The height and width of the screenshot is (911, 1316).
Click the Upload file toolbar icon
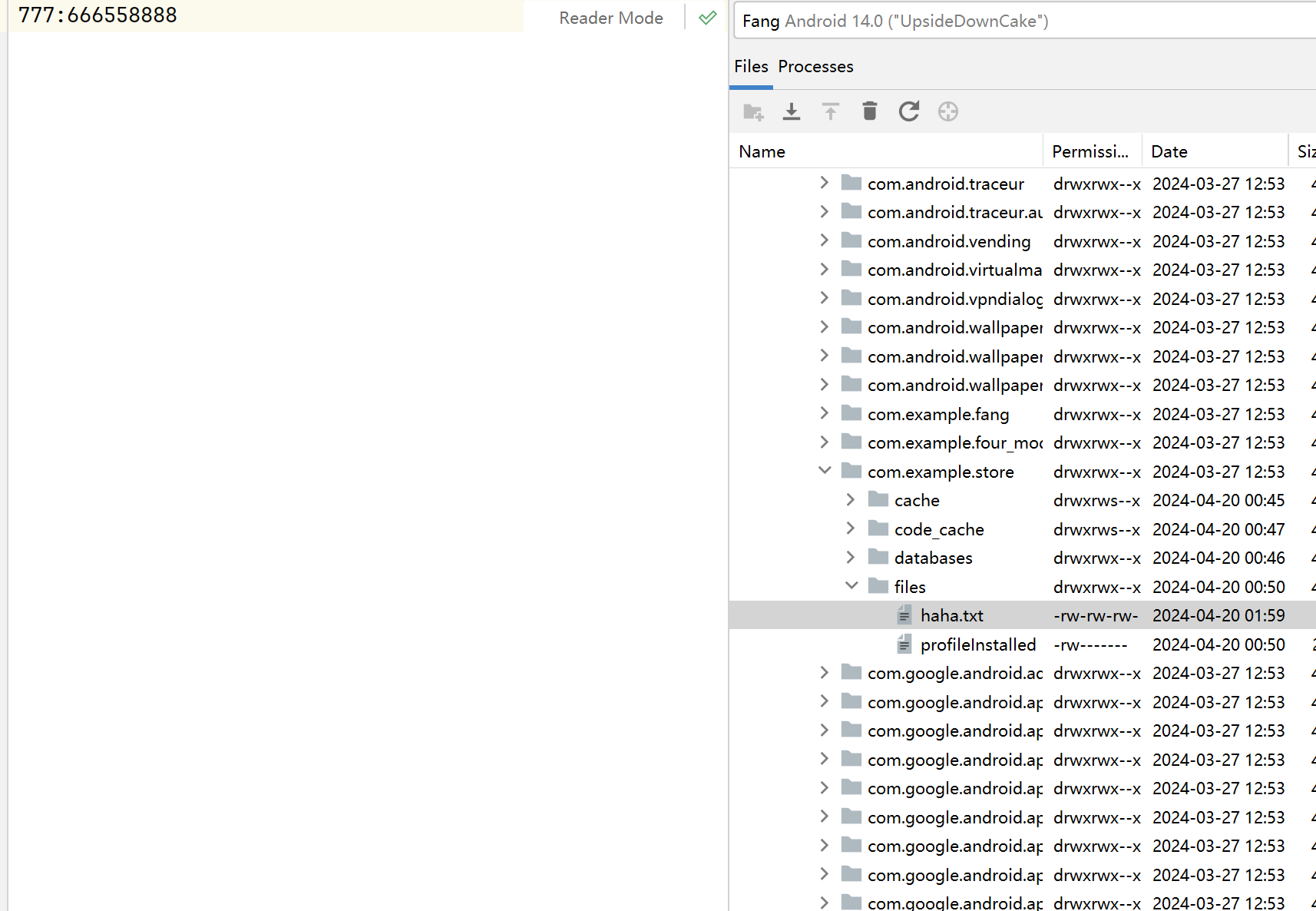(831, 112)
